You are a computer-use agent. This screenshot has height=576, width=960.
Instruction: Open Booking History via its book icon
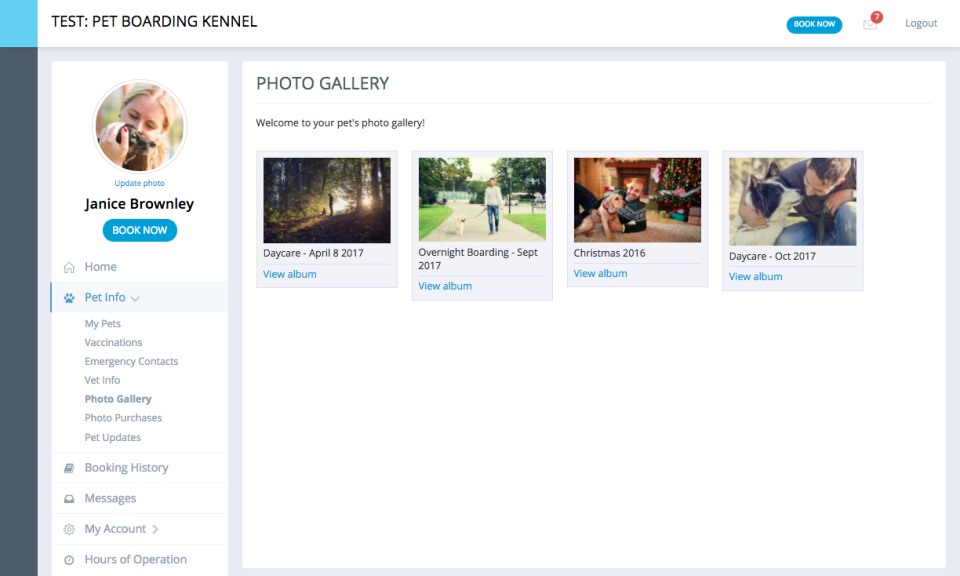(69, 467)
